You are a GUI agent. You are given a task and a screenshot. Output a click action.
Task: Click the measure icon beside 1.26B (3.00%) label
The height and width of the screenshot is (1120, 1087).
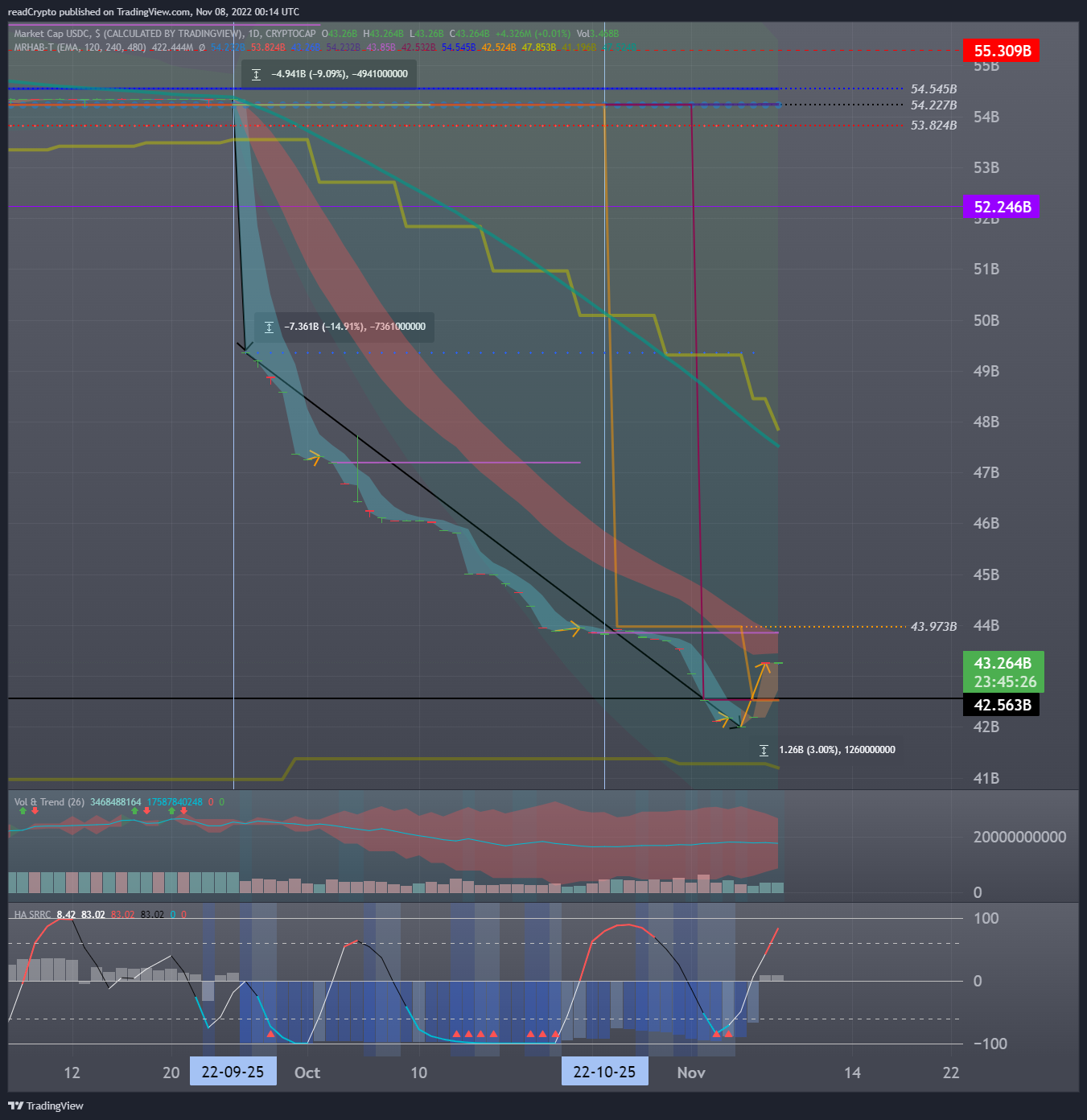click(x=764, y=750)
